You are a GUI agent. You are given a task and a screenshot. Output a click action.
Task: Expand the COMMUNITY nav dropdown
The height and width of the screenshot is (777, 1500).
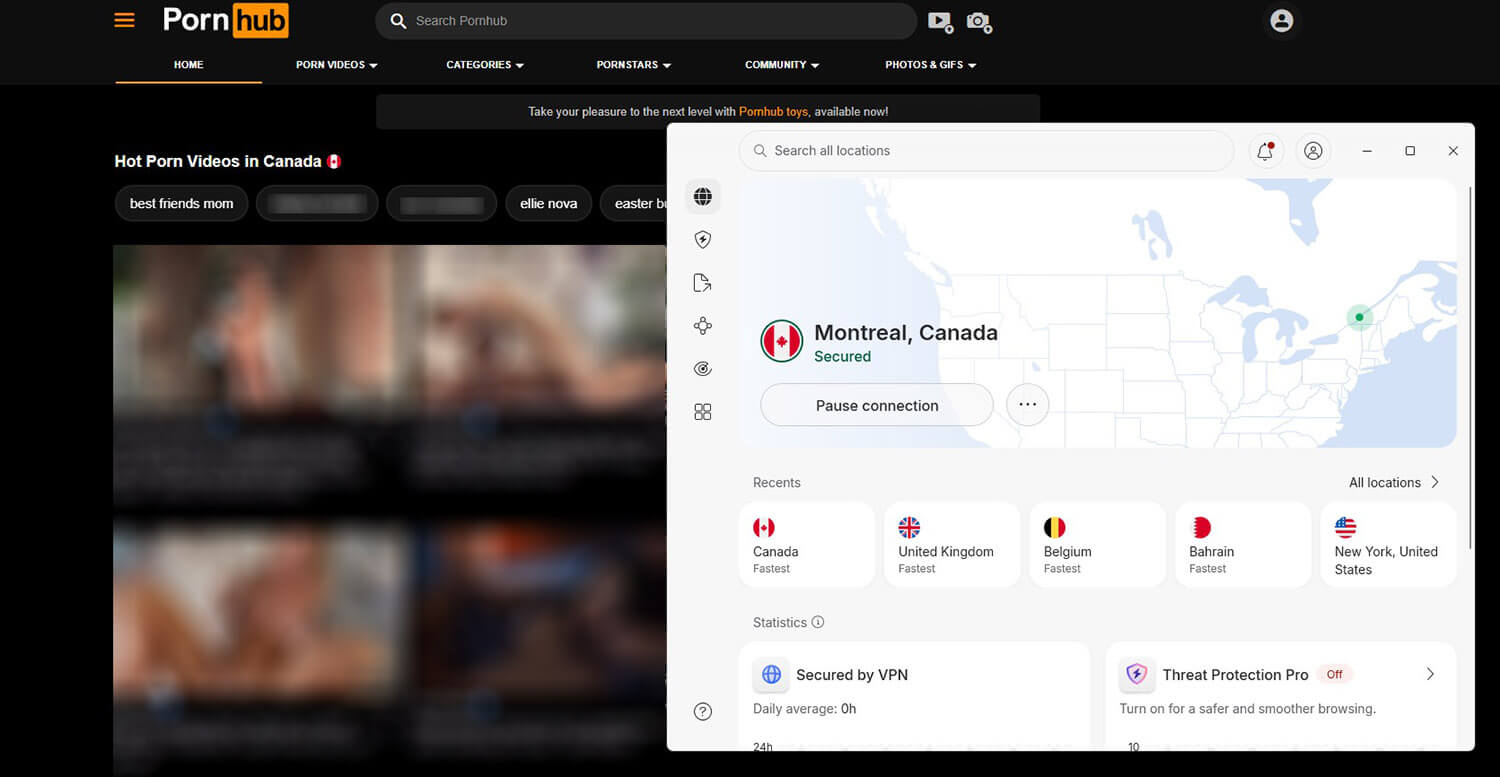point(782,65)
